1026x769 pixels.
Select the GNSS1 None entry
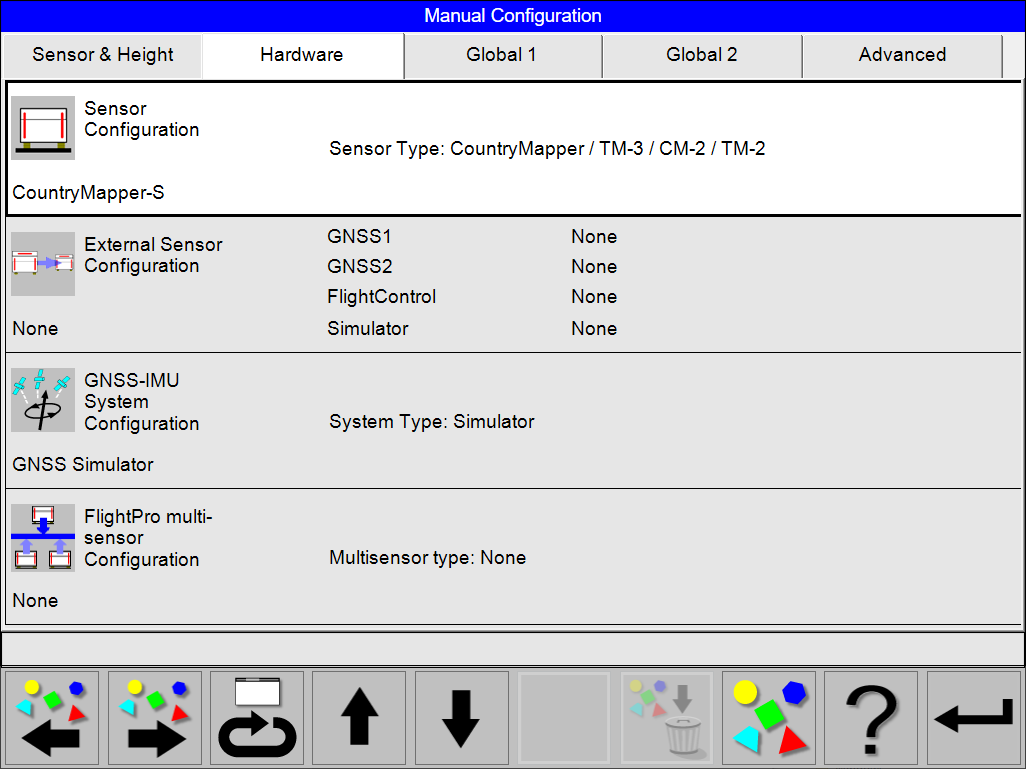[594, 237]
